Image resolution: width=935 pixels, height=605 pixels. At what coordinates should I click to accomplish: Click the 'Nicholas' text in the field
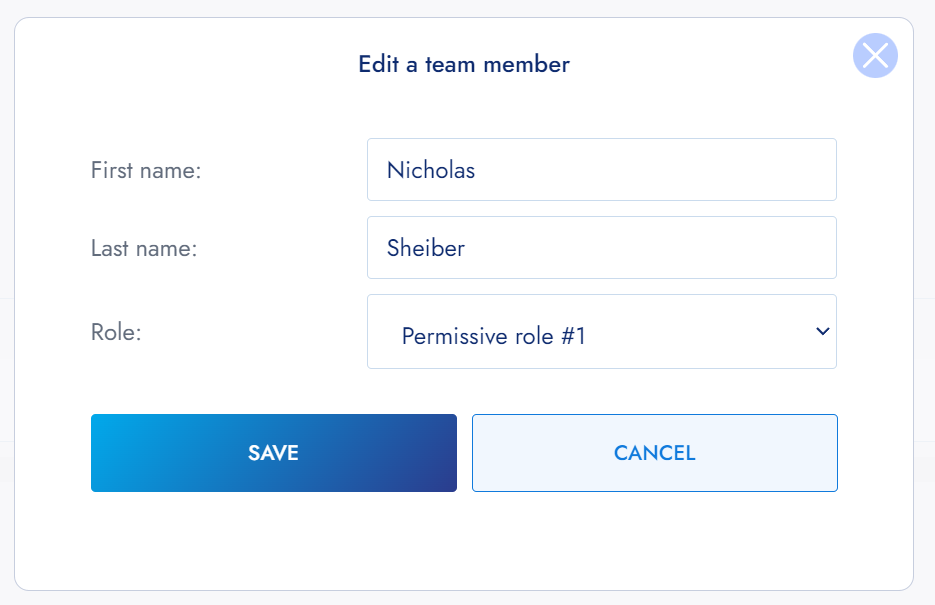(431, 170)
